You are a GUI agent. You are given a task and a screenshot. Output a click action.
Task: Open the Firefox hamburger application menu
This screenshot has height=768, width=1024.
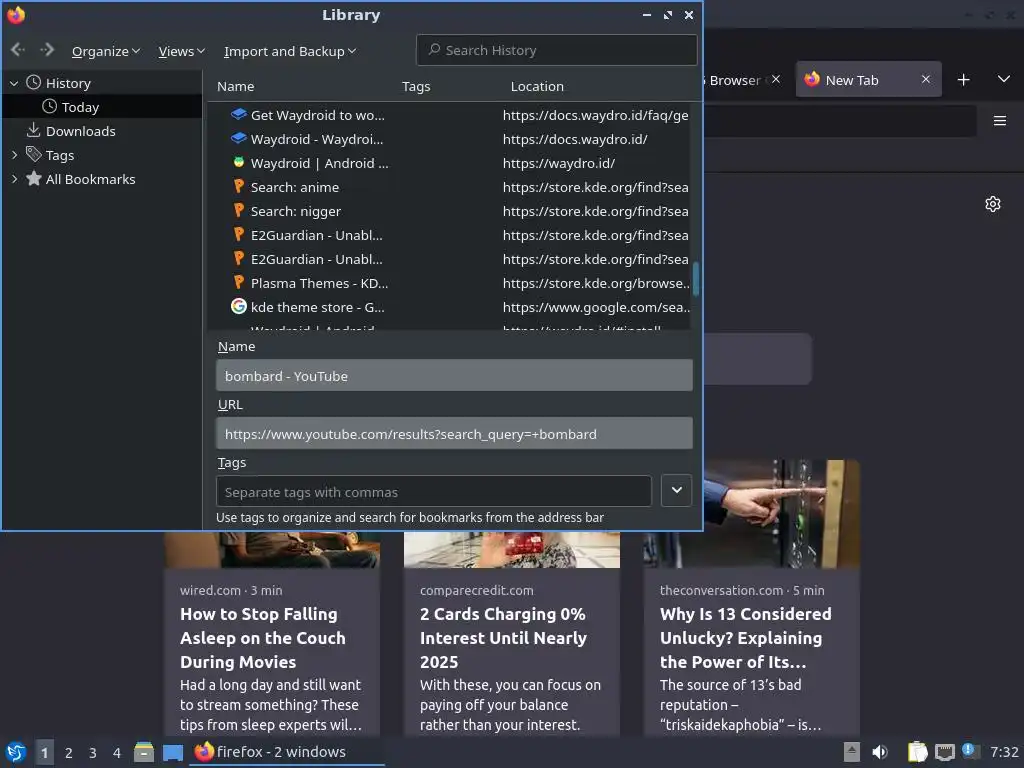pyautogui.click(x=999, y=121)
